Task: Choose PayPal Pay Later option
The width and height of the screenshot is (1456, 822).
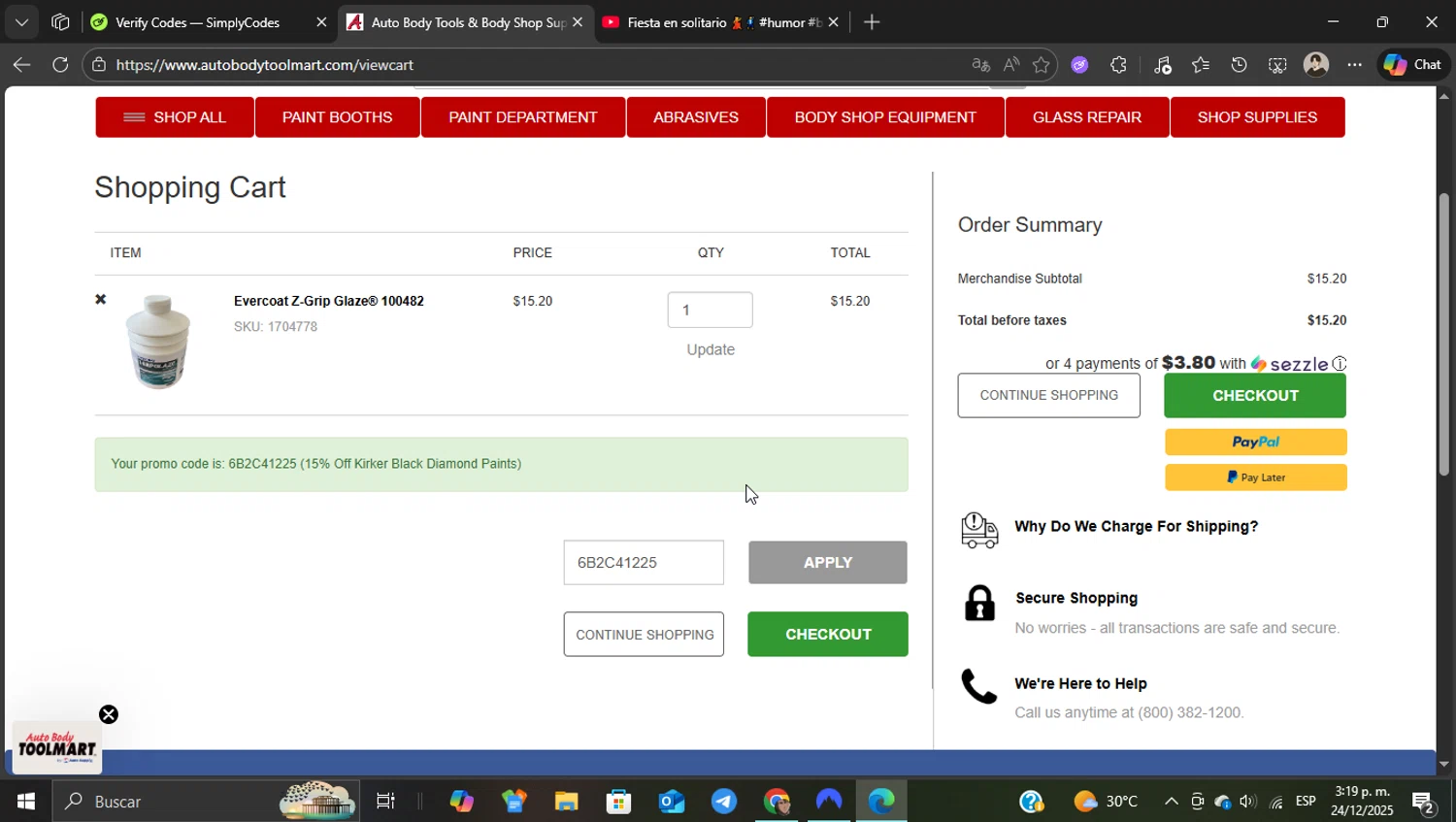Action: click(x=1255, y=477)
